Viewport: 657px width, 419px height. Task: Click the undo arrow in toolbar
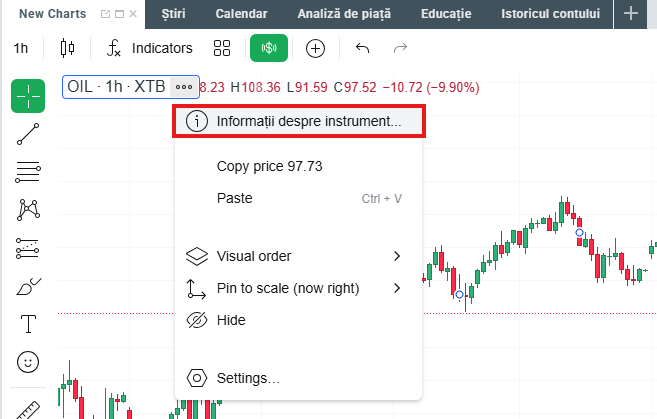pyautogui.click(x=362, y=48)
